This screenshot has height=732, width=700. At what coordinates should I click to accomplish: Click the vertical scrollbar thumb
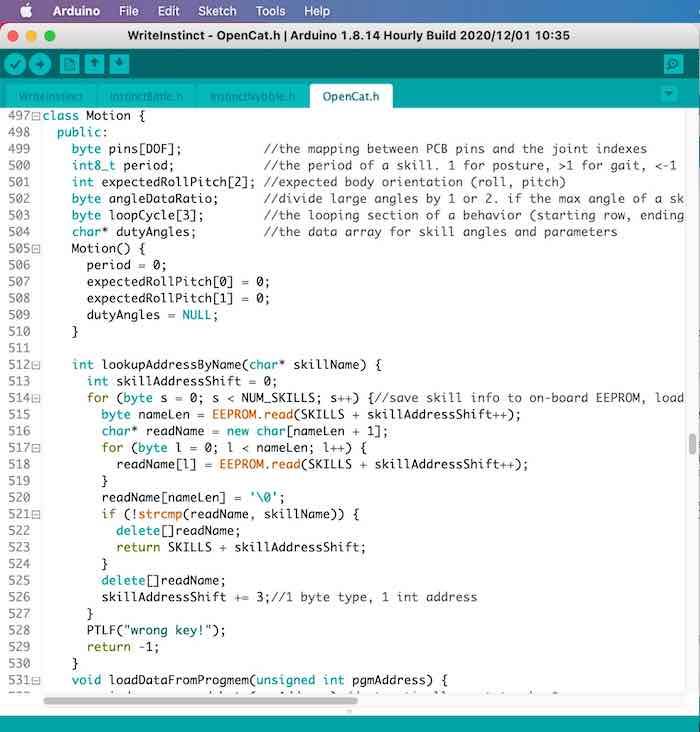[690, 444]
